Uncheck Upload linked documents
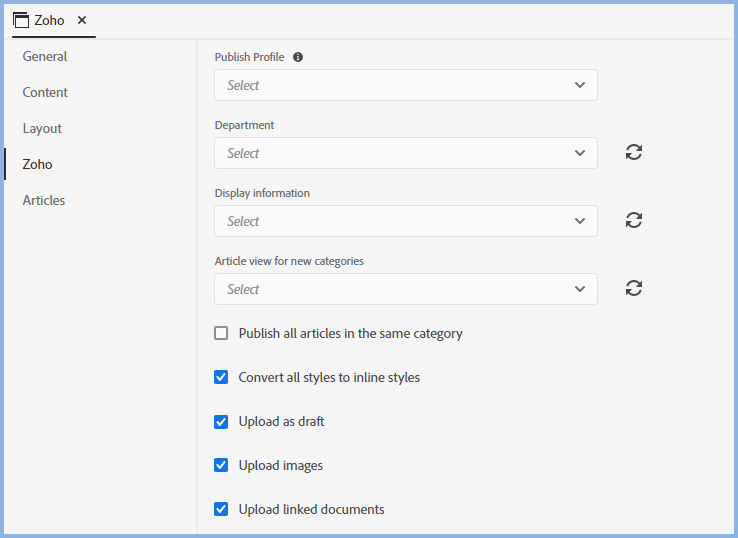 click(x=221, y=509)
